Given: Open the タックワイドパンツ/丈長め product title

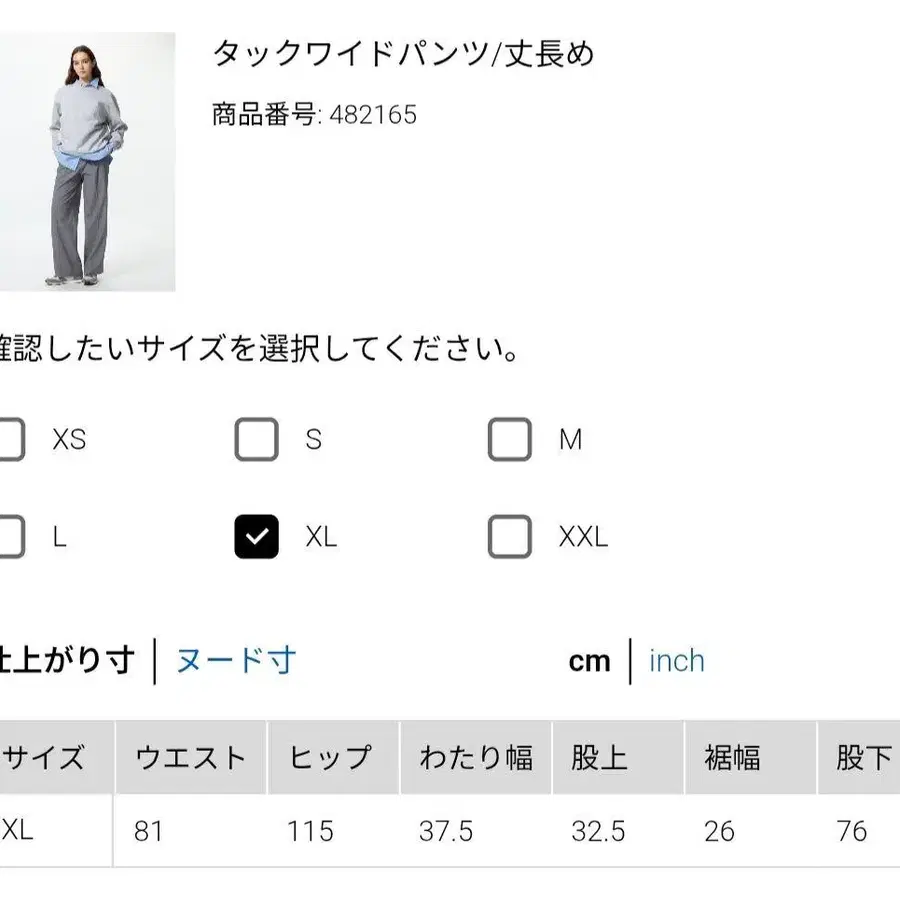Looking at the screenshot, I should (x=404, y=57).
